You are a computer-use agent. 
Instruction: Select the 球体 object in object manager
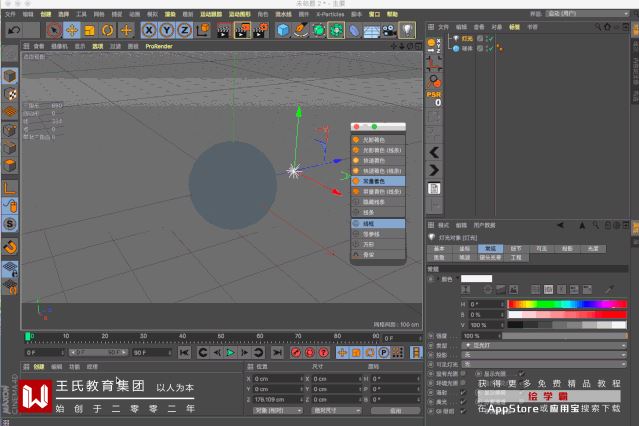tap(467, 49)
